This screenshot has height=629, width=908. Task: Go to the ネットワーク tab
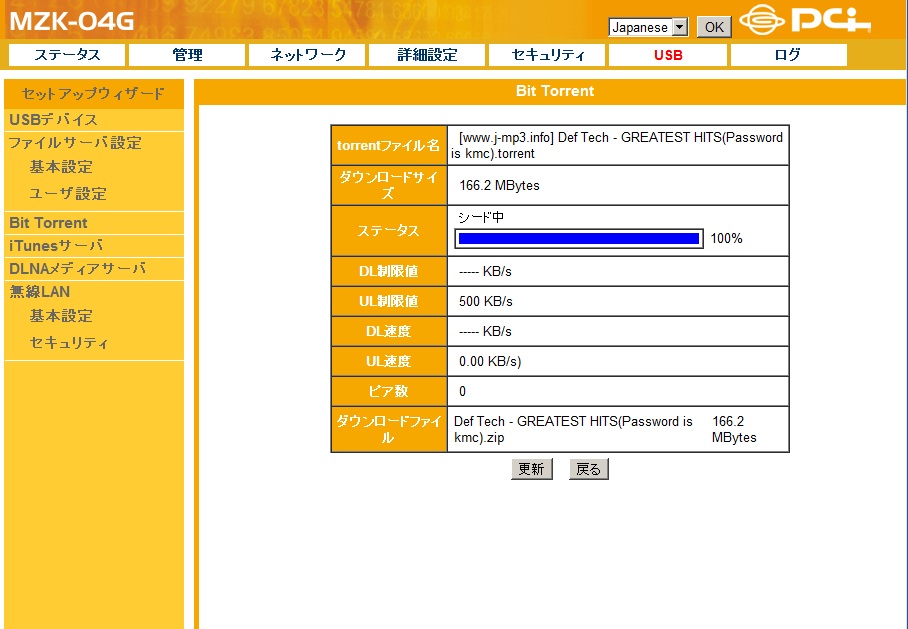pos(307,55)
